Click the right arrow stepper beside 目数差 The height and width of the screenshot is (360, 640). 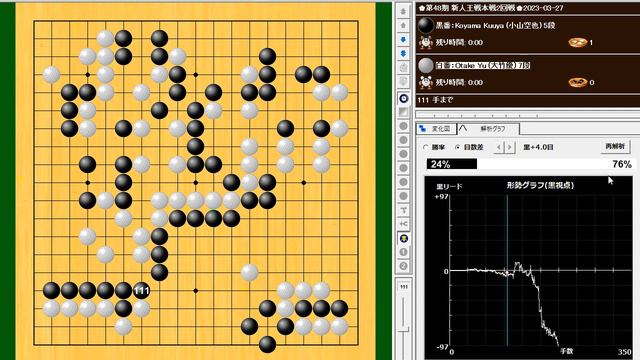(x=509, y=147)
